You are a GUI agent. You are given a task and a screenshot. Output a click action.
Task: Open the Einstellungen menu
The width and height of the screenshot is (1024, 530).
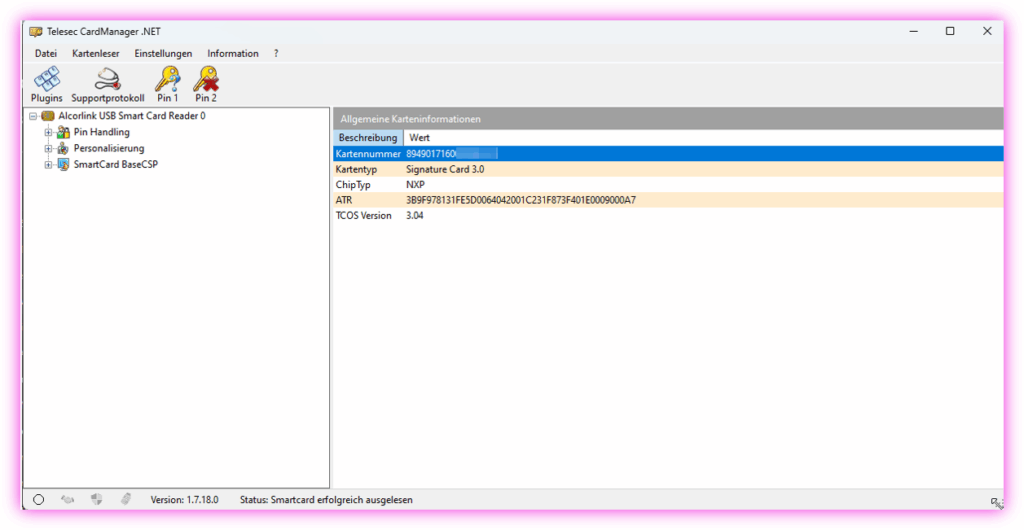(163, 53)
